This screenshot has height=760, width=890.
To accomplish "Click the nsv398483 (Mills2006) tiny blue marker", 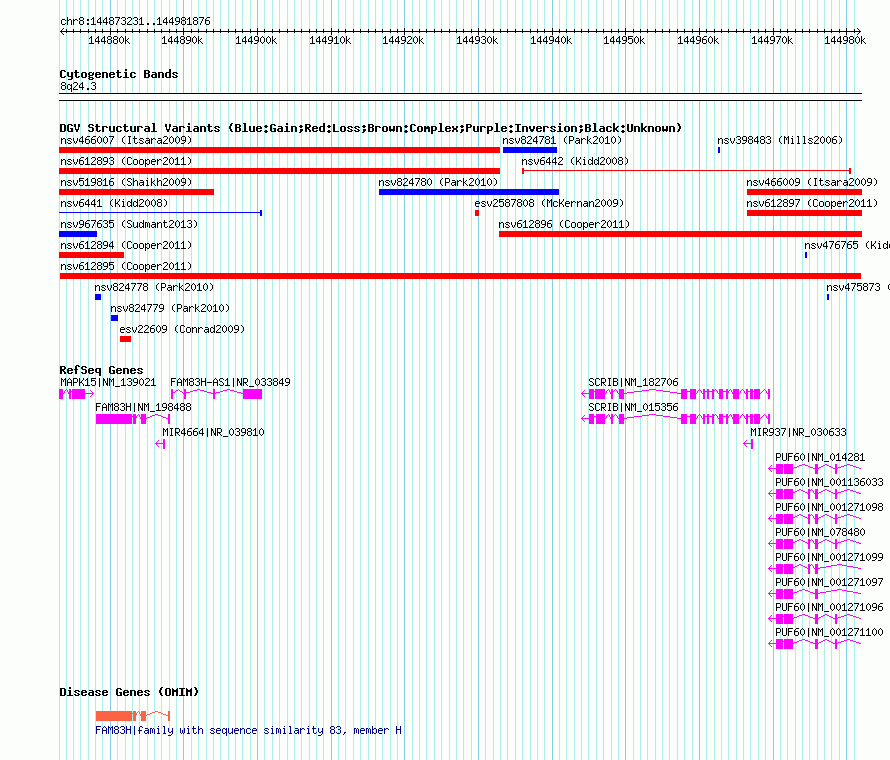I will pos(719,150).
